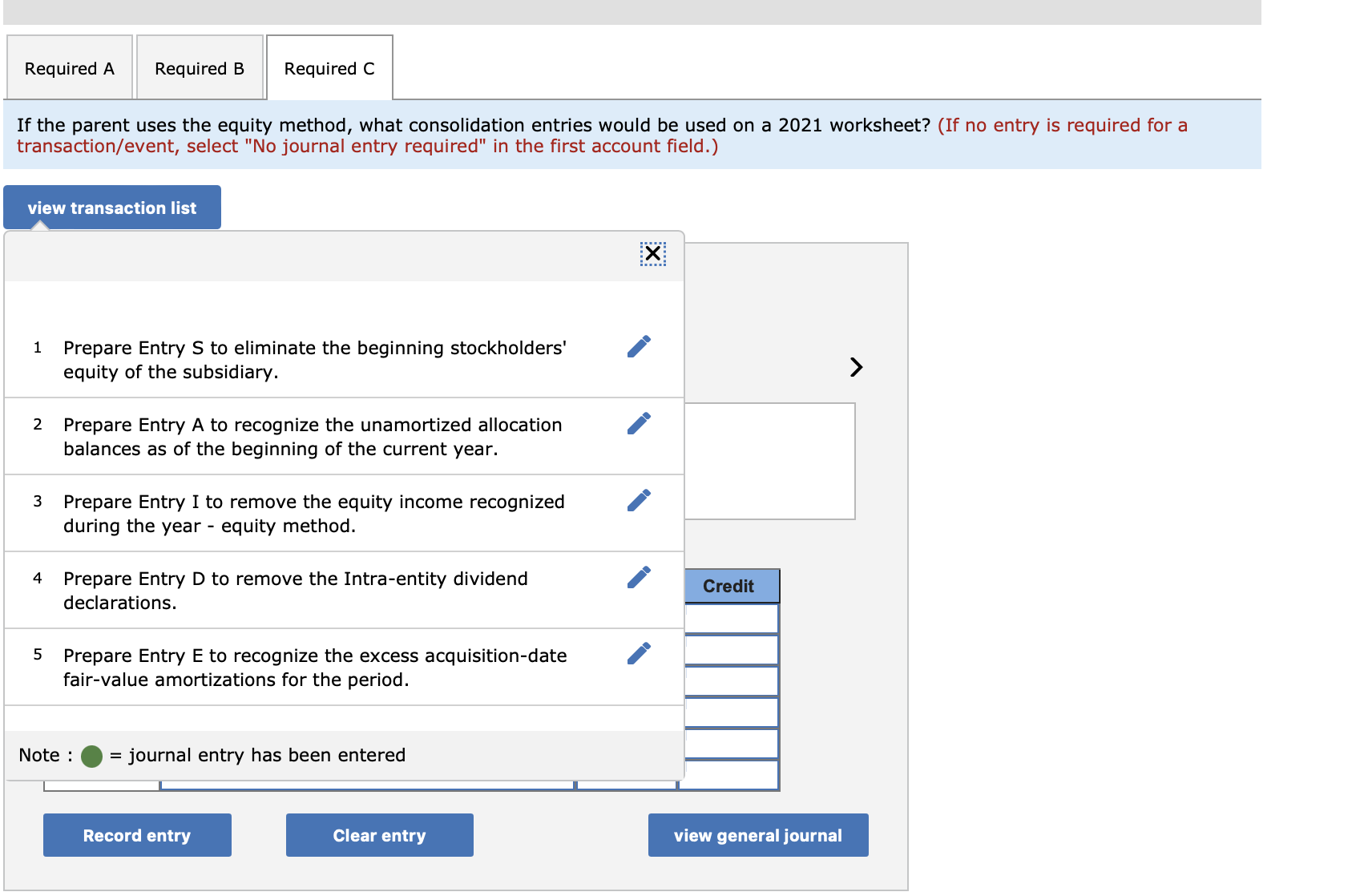This screenshot has width=1364, height=896.
Task: Switch to the Required A tab
Action: click(70, 68)
